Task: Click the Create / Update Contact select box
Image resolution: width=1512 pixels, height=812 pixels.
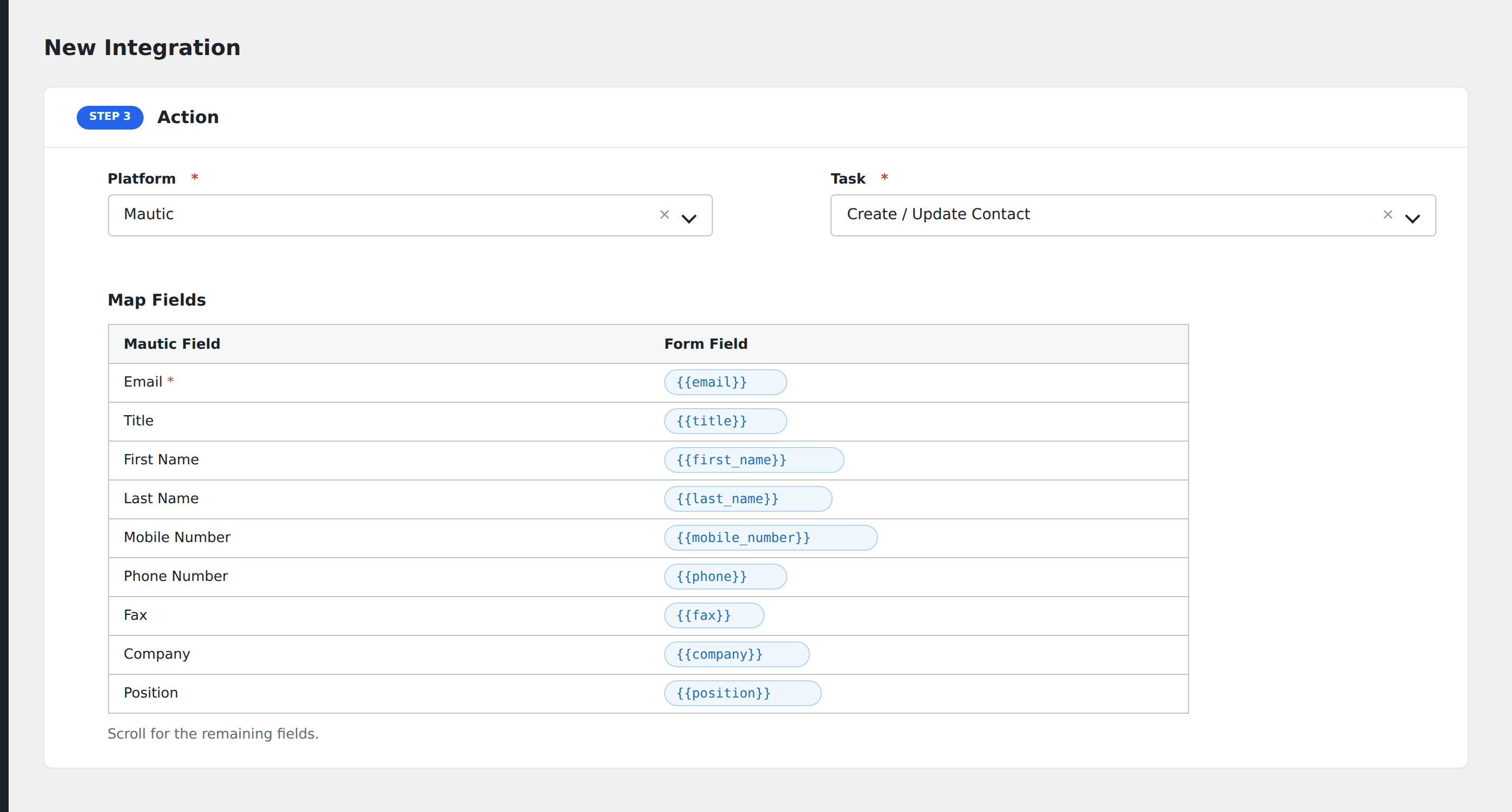Action: (x=1133, y=215)
